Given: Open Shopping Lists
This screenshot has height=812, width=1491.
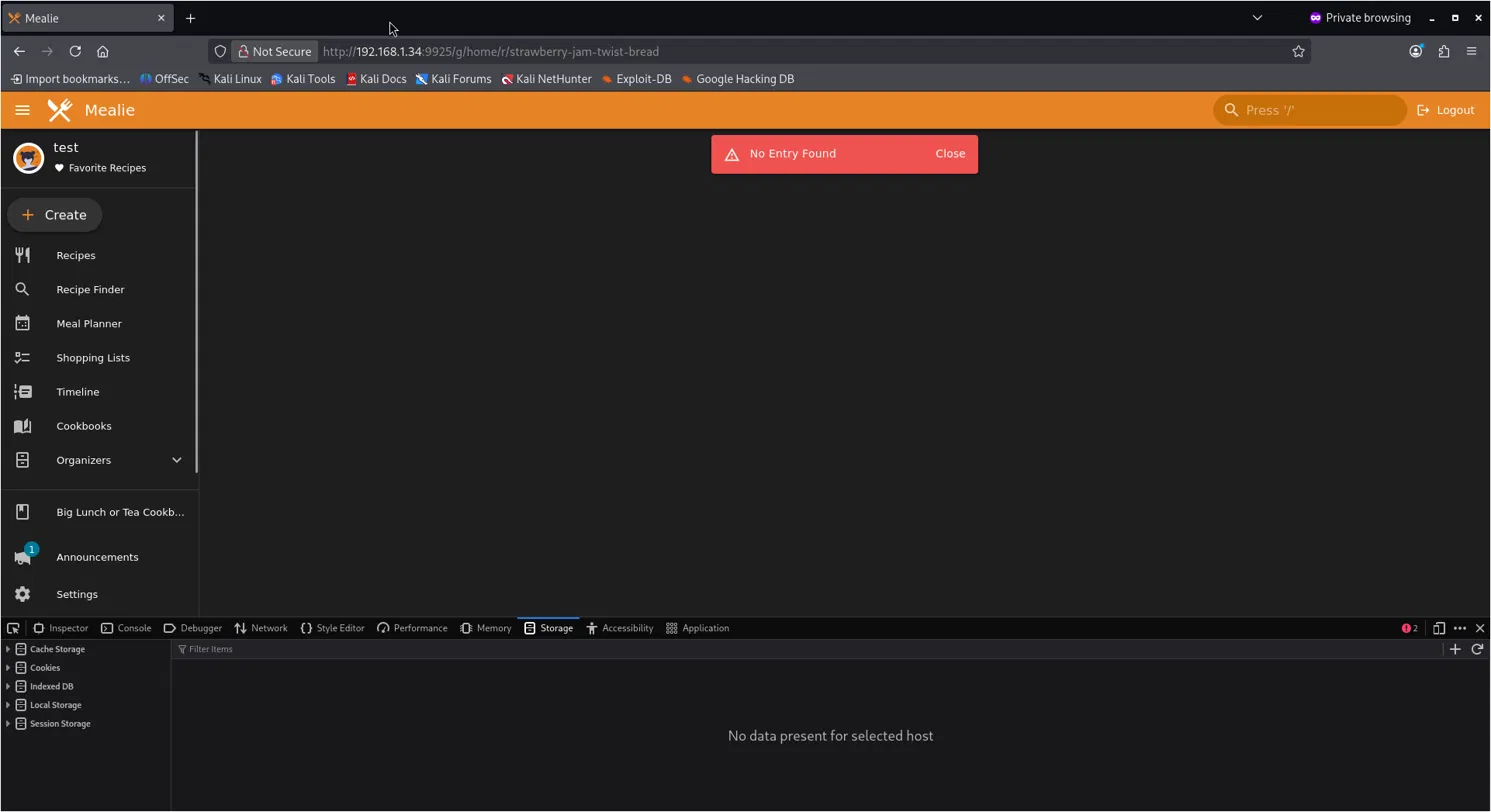Looking at the screenshot, I should click(99, 357).
